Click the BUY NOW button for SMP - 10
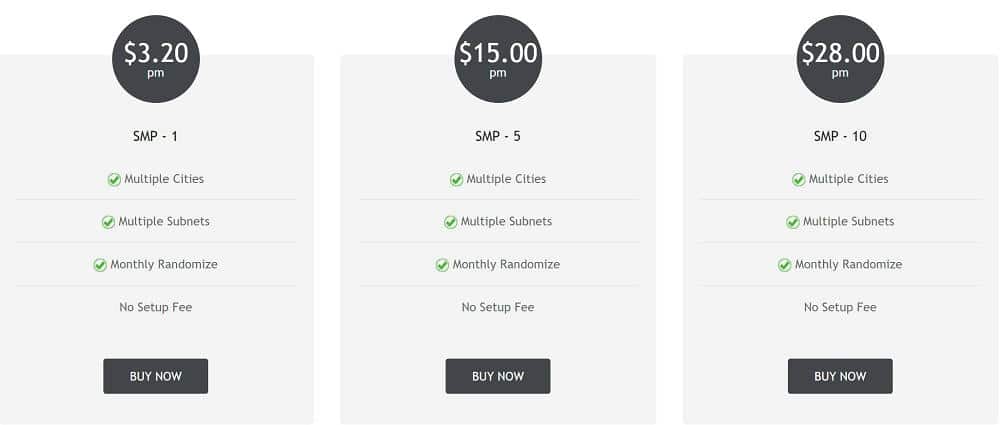 (840, 376)
